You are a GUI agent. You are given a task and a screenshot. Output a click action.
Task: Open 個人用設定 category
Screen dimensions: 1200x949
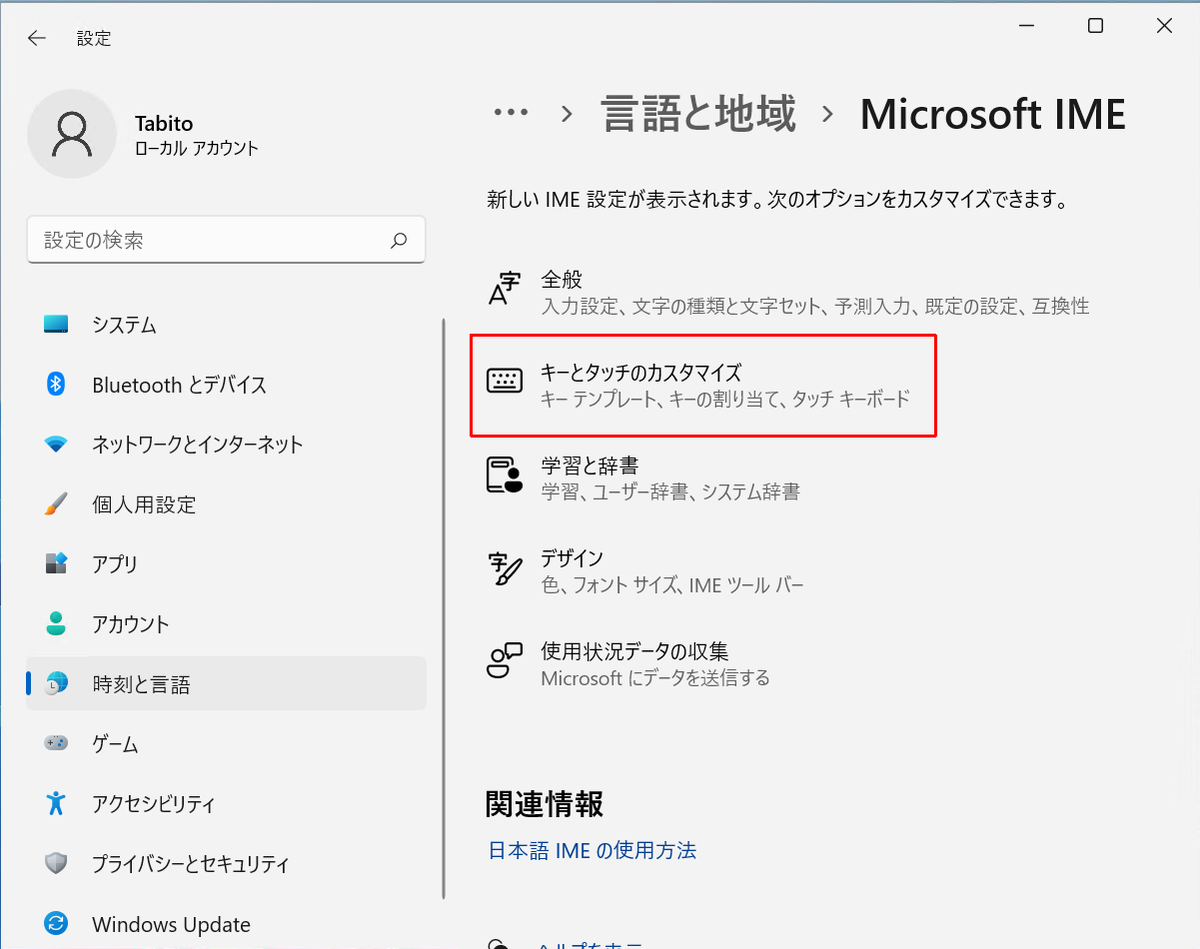[x=226, y=504]
